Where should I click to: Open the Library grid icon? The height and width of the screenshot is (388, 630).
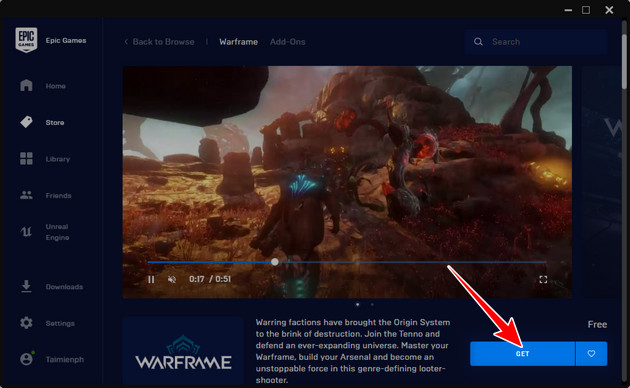click(x=26, y=158)
